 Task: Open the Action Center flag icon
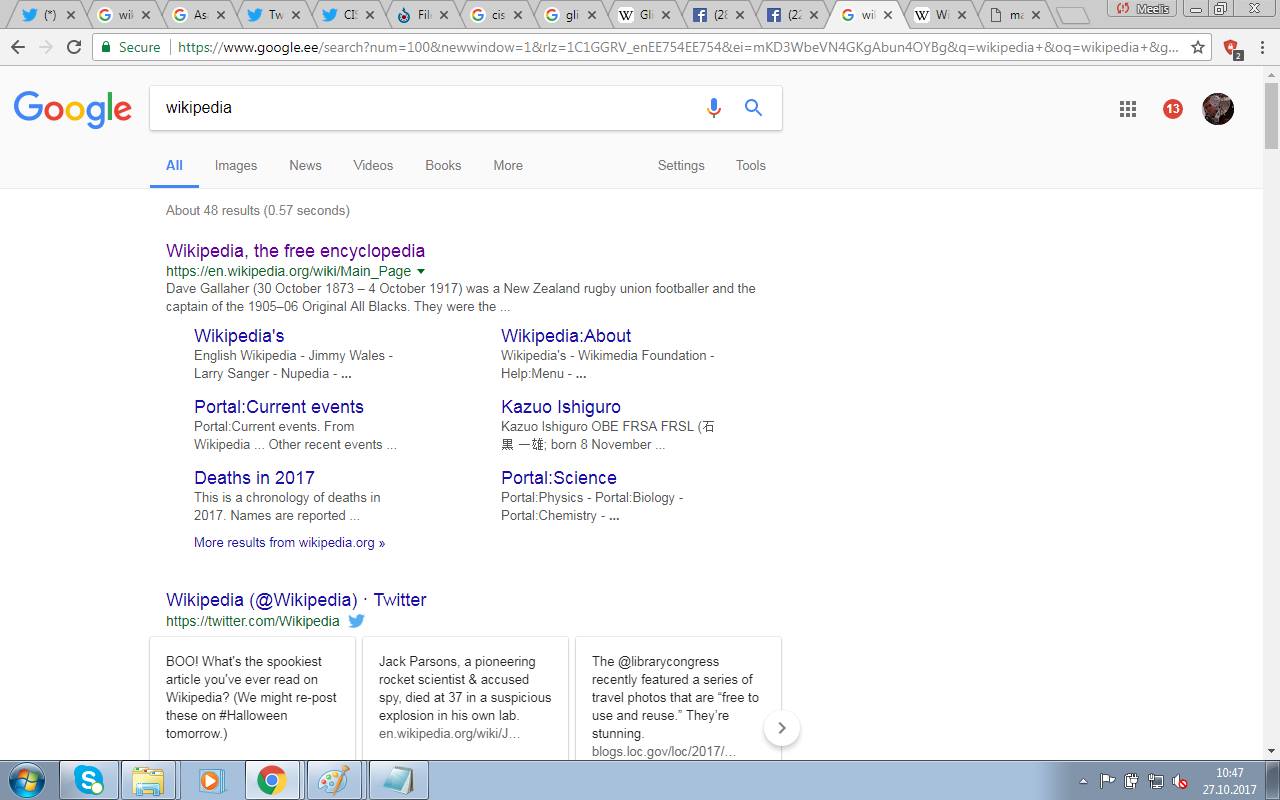pyautogui.click(x=1108, y=781)
